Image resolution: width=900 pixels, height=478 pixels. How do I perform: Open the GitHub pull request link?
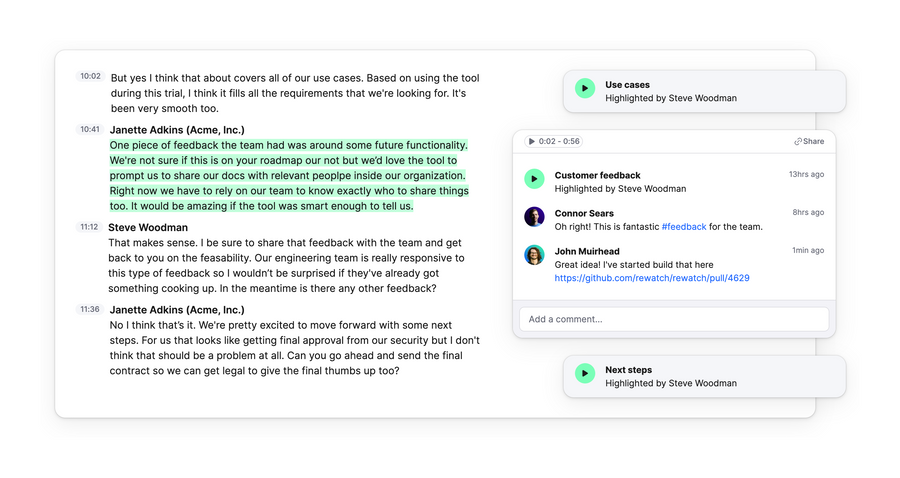(652, 278)
